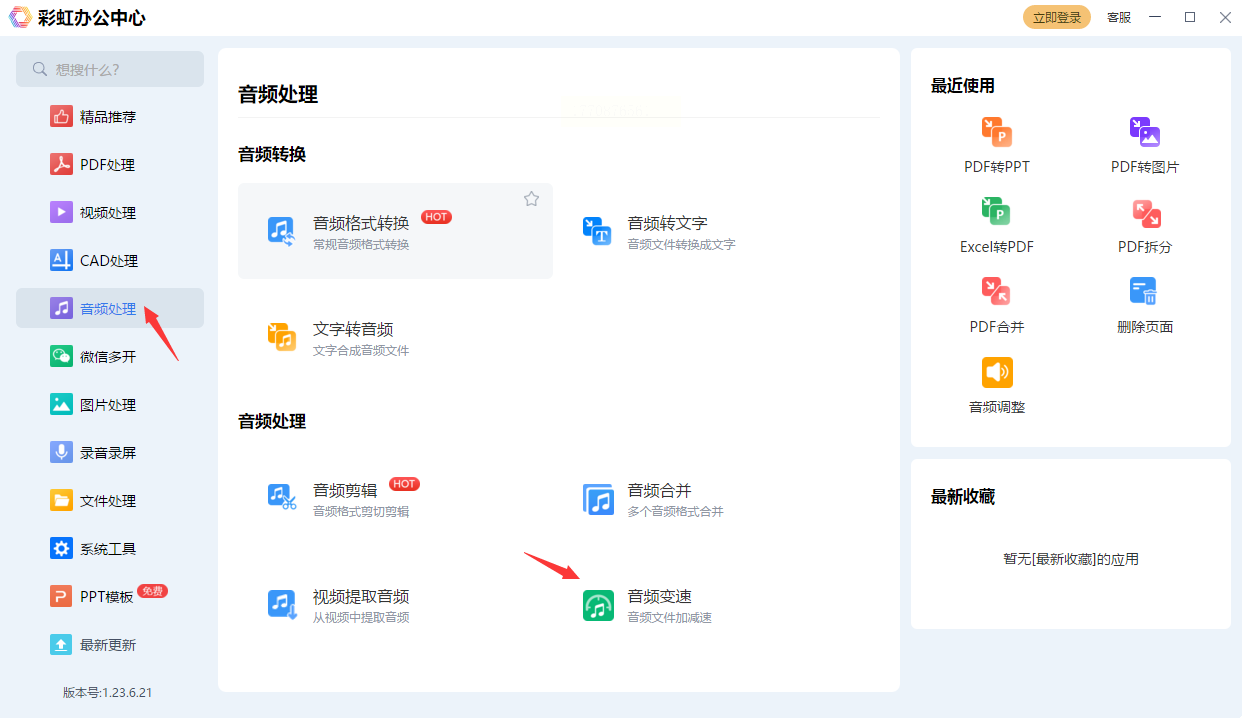Viewport: 1242px width, 718px height.
Task: Click the 常规音频格式转换 description text
Action: click(361, 244)
